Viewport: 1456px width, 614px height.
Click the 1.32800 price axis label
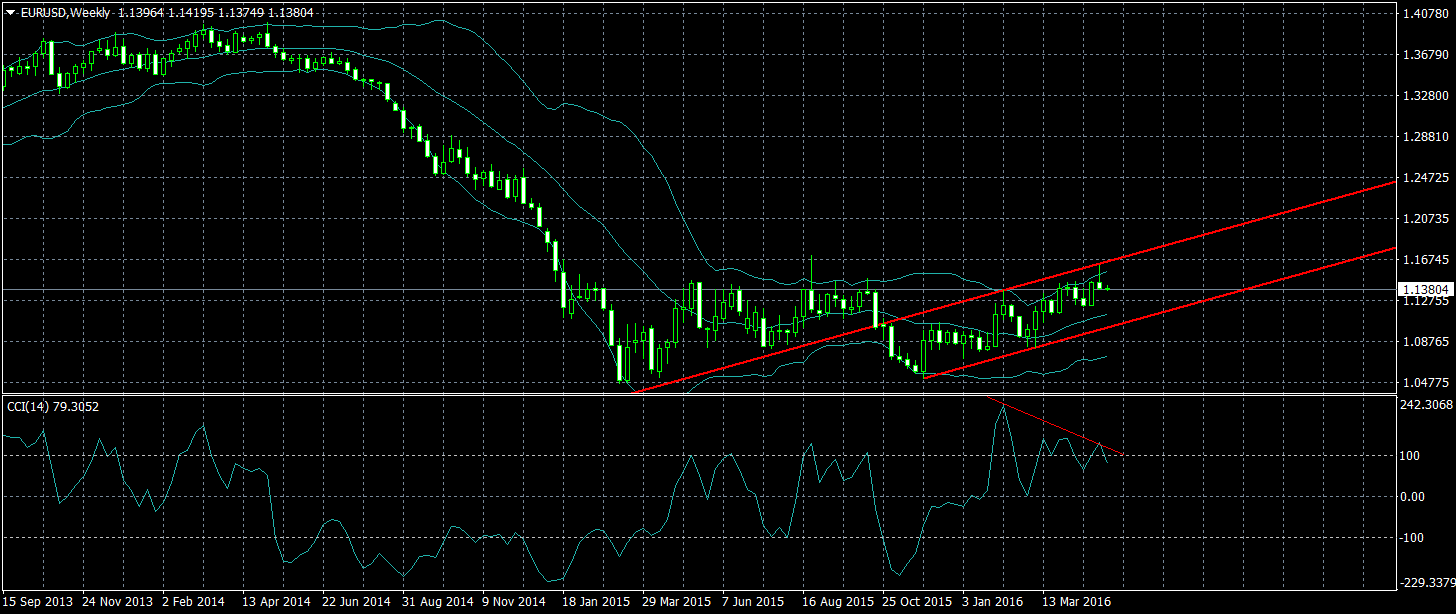click(x=1425, y=96)
